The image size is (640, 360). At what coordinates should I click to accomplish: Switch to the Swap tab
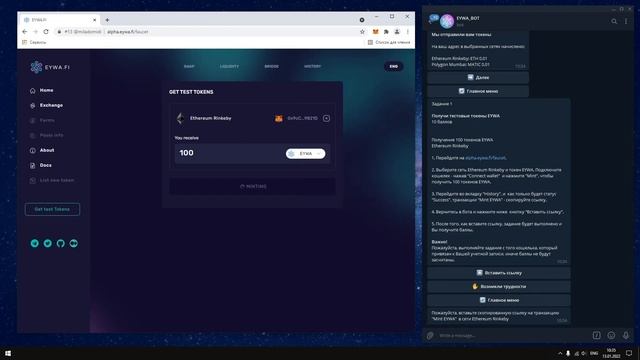[x=189, y=66]
